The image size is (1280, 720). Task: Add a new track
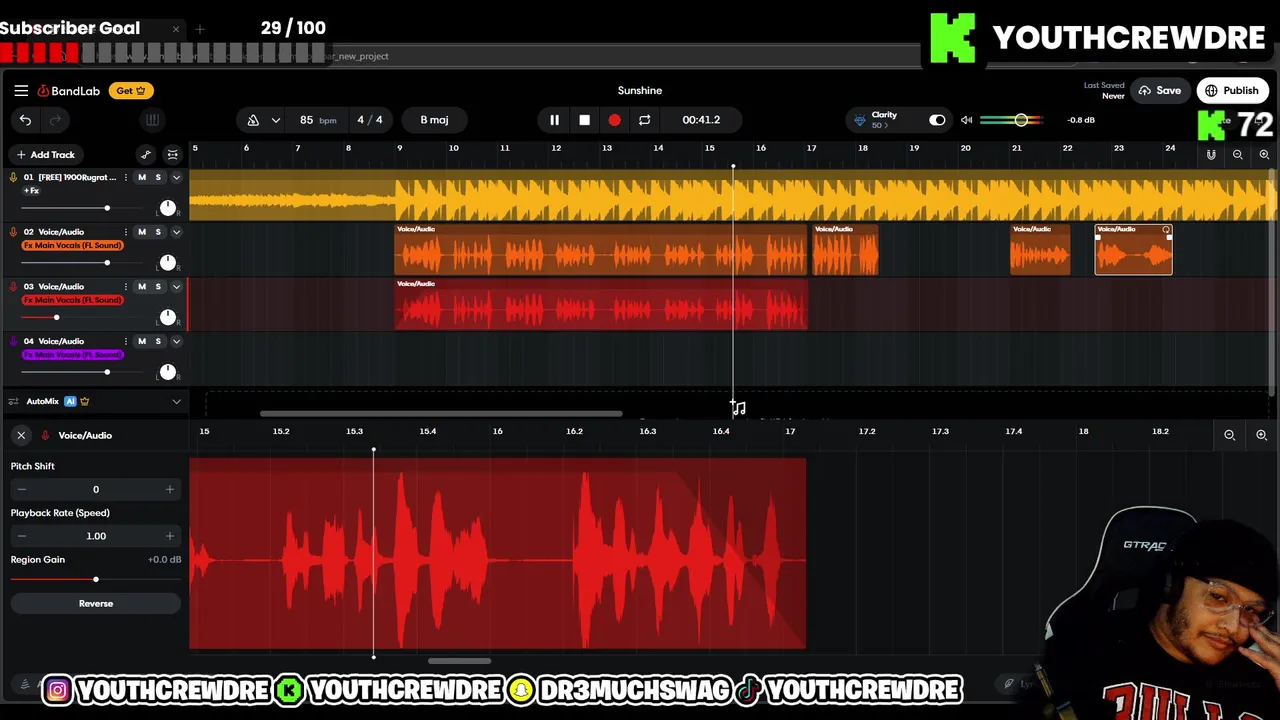[x=45, y=155]
